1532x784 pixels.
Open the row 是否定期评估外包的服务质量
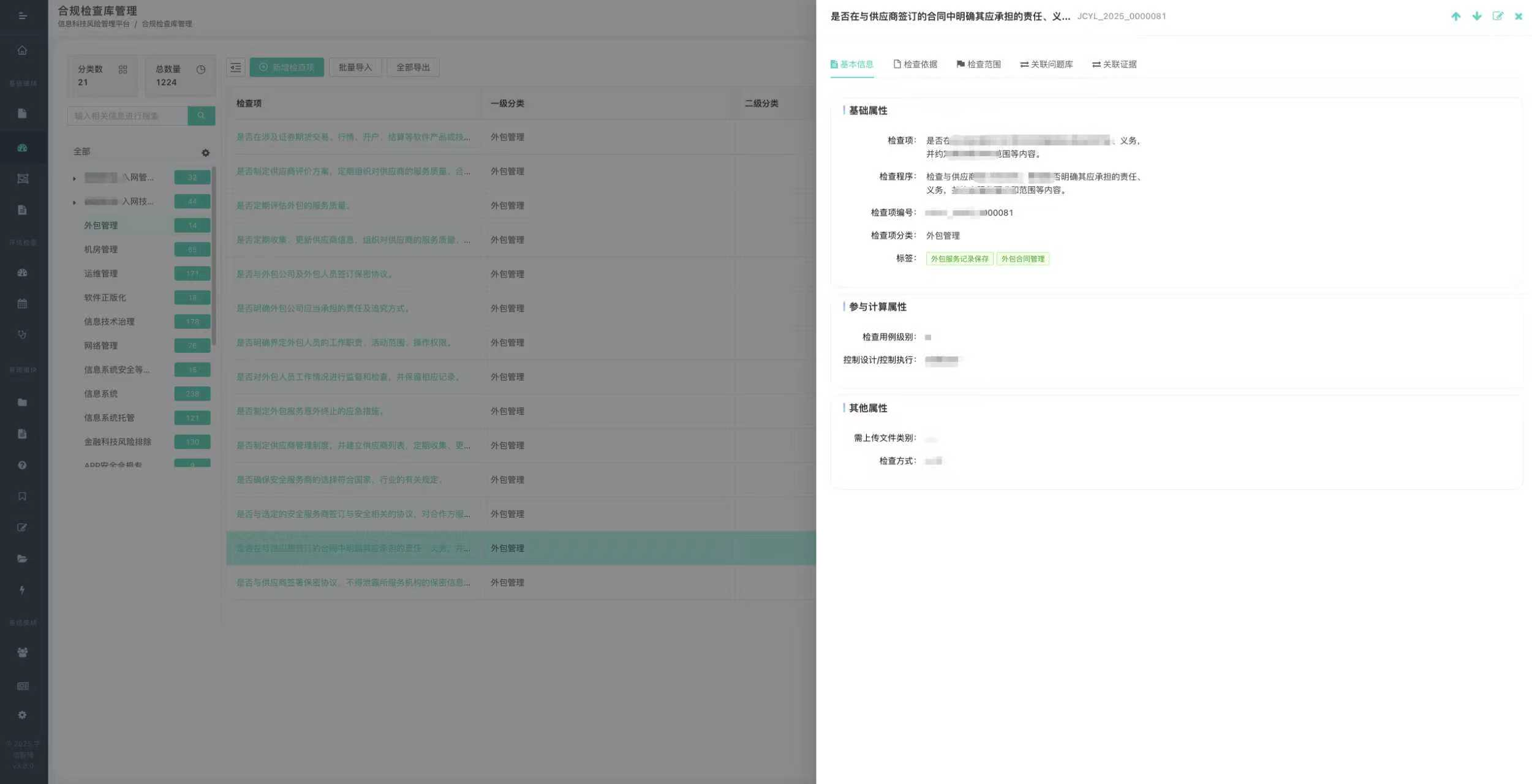coord(521,206)
